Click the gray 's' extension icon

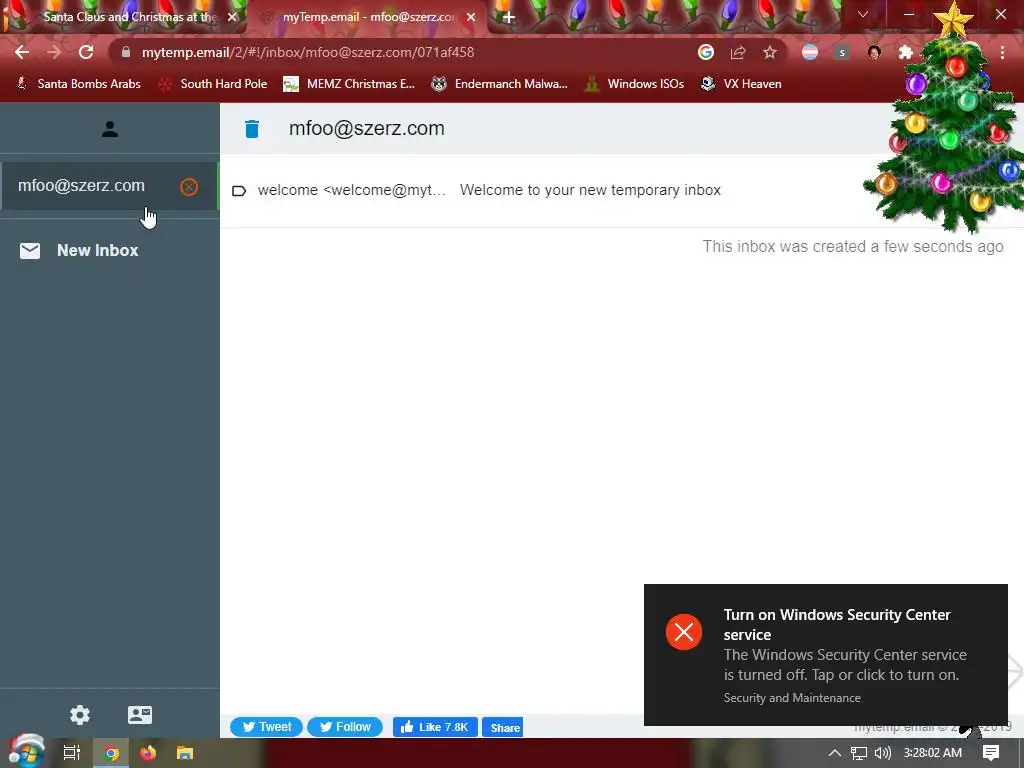pyautogui.click(x=842, y=52)
